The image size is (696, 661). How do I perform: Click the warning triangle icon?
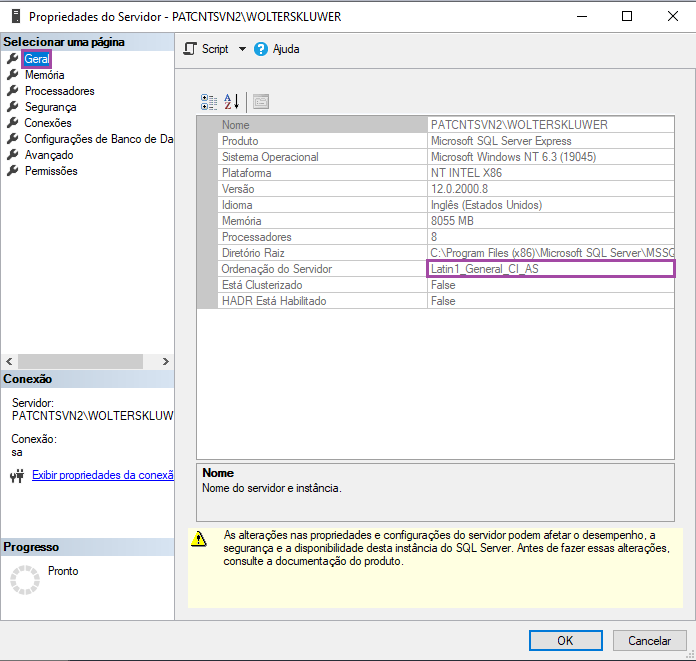(x=200, y=538)
